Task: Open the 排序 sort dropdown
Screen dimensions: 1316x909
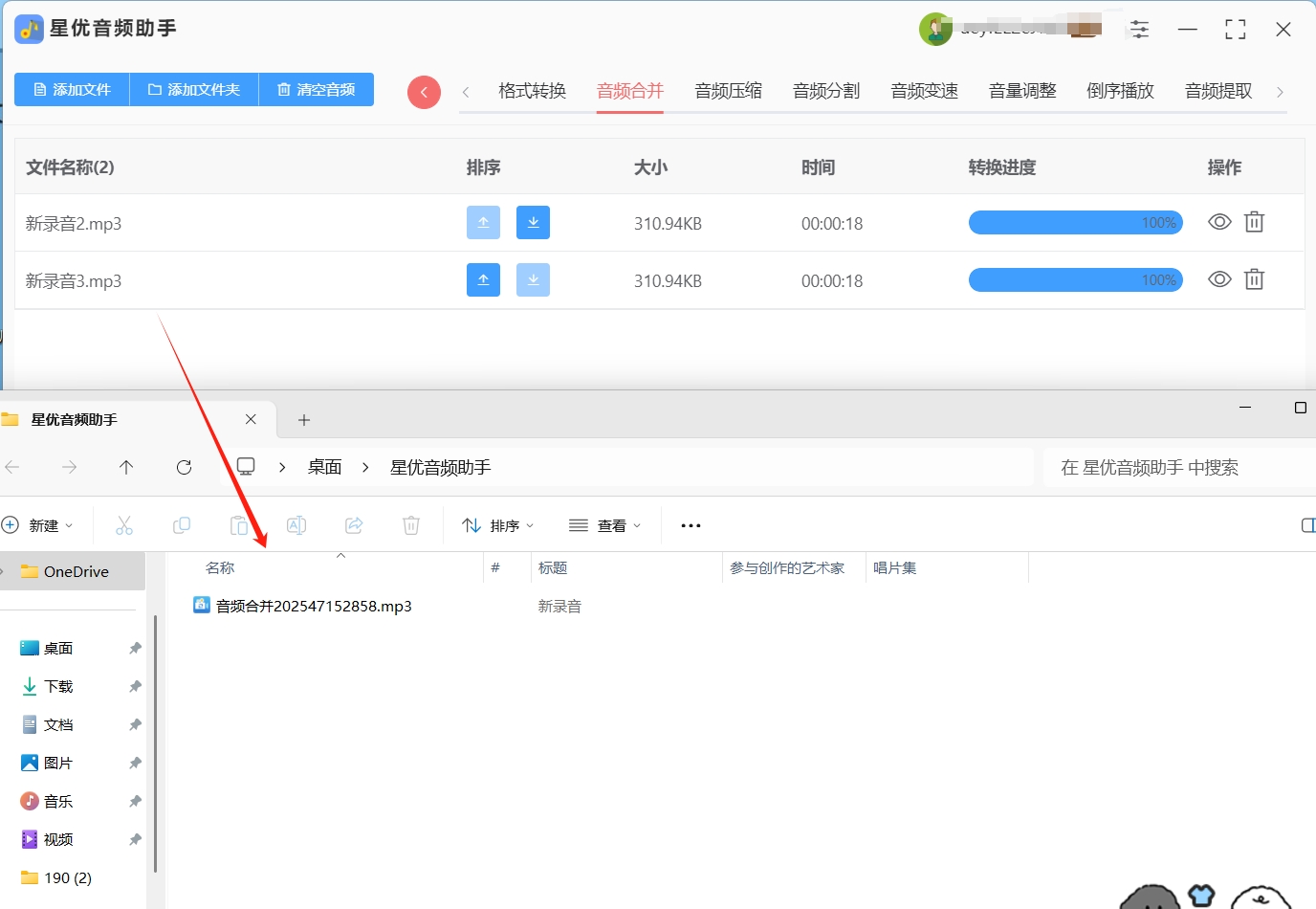Action: point(497,525)
